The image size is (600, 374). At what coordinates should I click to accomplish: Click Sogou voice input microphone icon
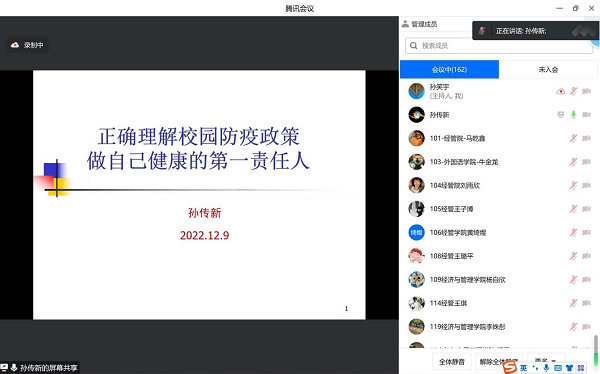point(546,368)
